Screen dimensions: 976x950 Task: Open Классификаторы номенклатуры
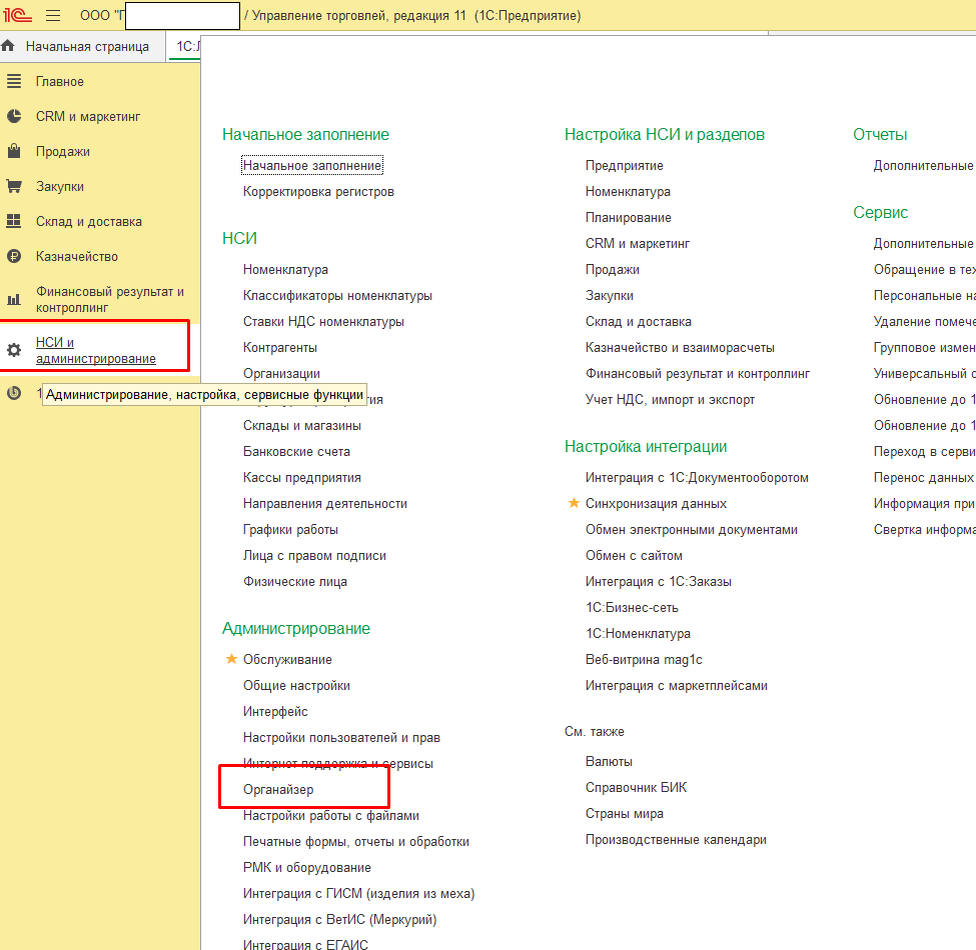coord(337,296)
